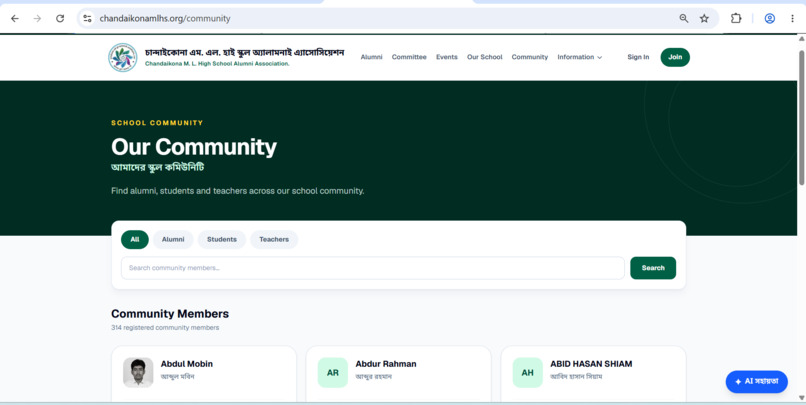The height and width of the screenshot is (405, 806).
Task: Open Abdur Rahman's member name
Action: pyautogui.click(x=386, y=364)
